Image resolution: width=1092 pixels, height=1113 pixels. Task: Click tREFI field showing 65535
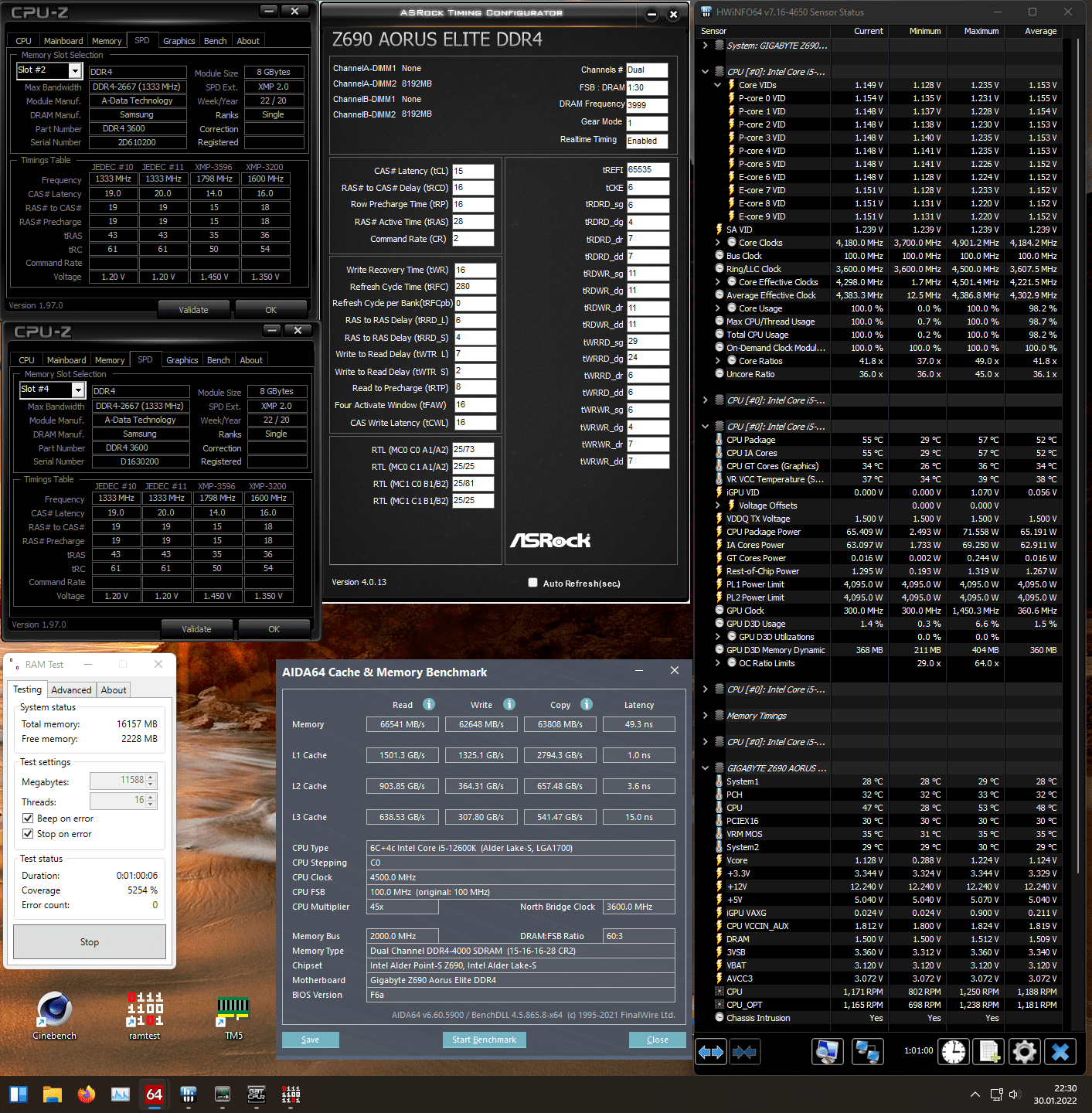pos(648,170)
